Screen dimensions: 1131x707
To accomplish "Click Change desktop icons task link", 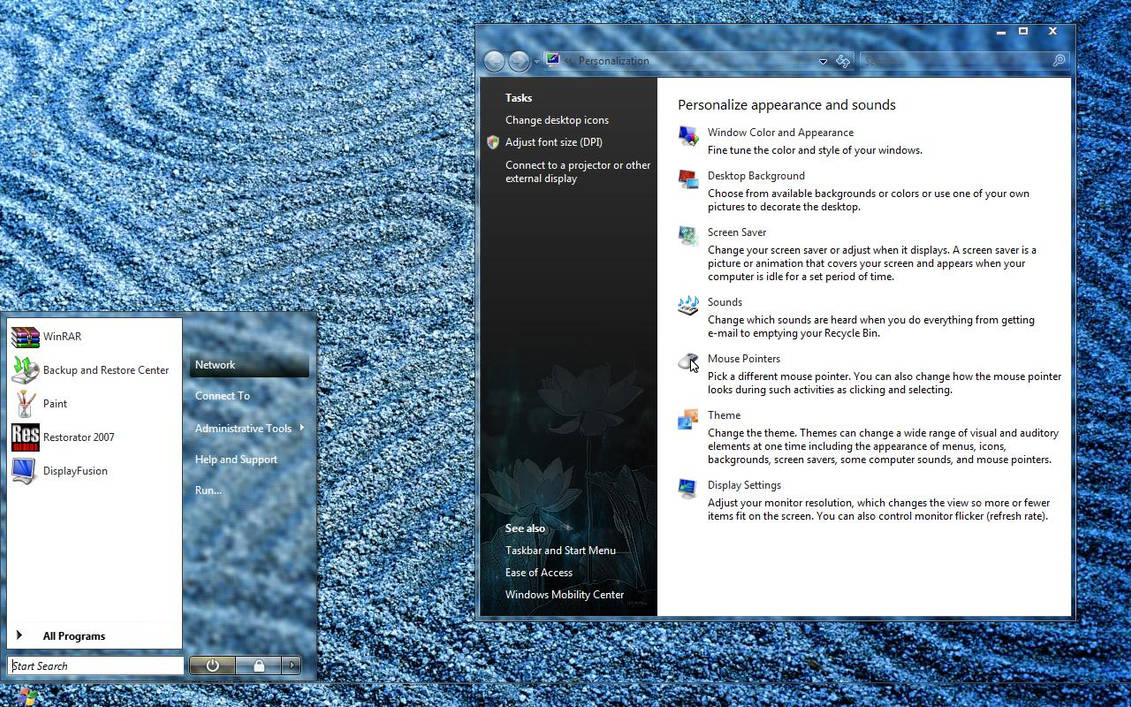I will 557,120.
